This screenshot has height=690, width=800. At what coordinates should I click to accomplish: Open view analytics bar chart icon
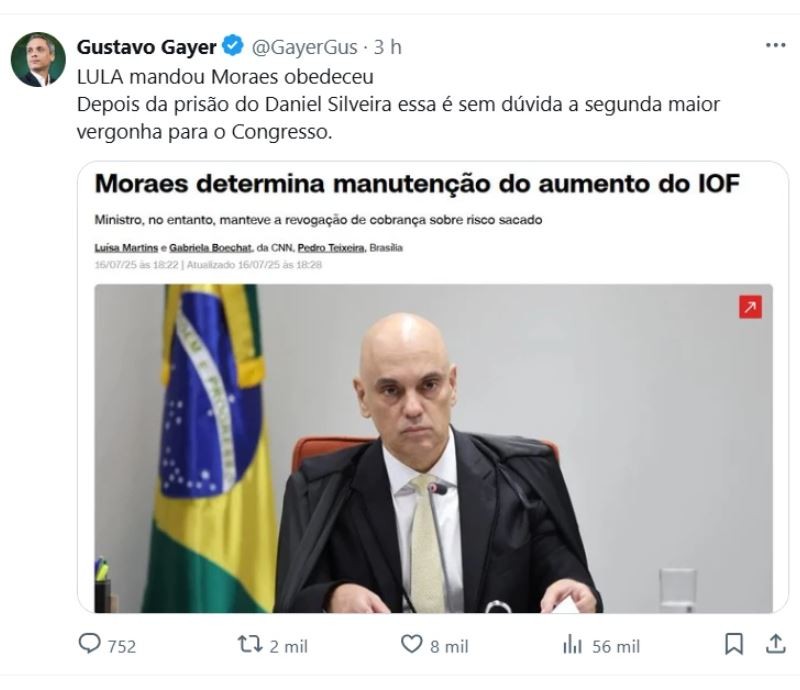572,645
